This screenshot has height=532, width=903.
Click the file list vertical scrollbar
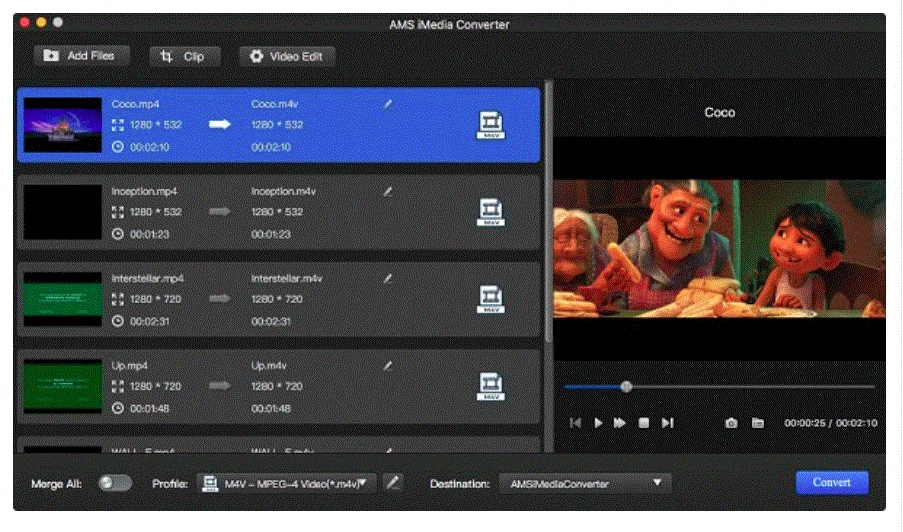(548, 213)
